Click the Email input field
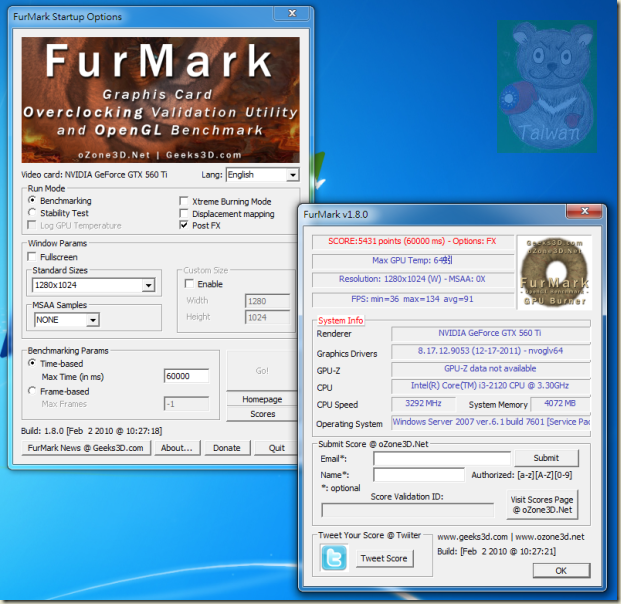Viewport: 621px width, 604px height. (442, 459)
